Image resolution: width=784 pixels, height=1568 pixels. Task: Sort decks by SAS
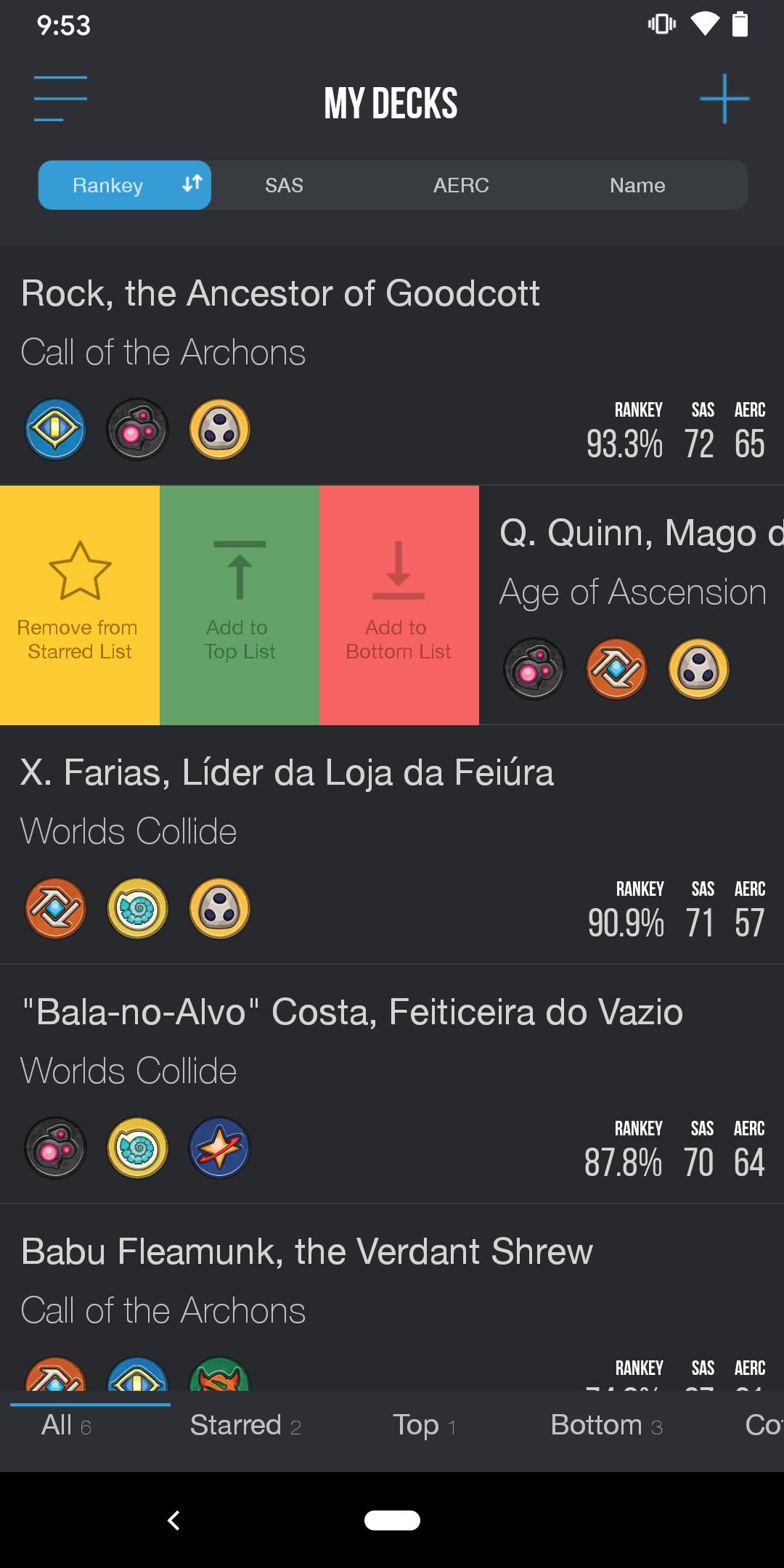point(284,185)
